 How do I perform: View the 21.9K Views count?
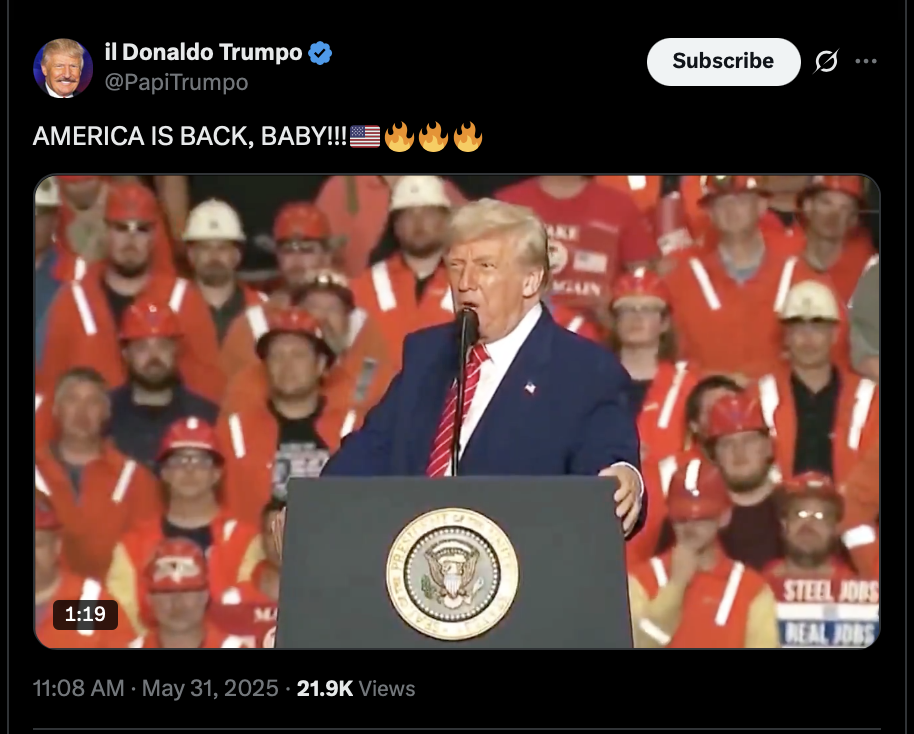click(356, 688)
